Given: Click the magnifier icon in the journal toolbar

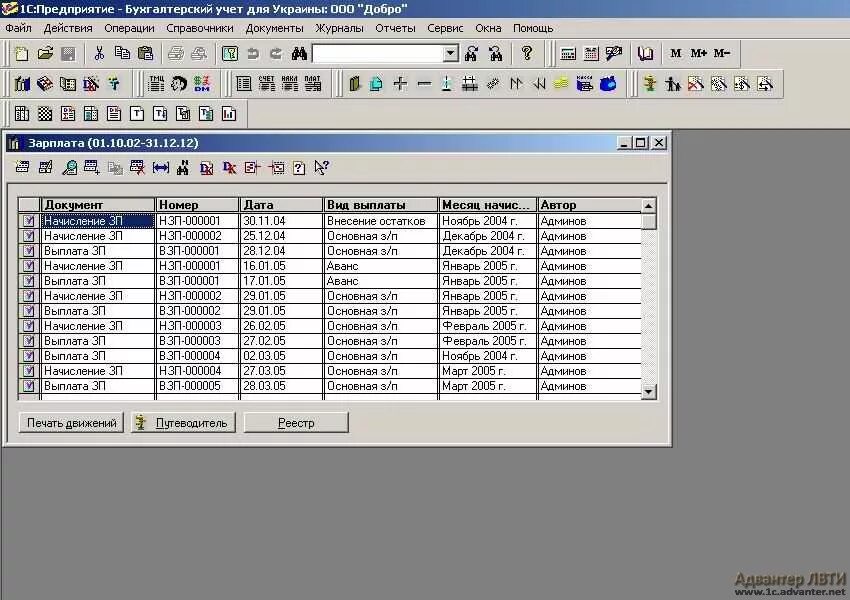Looking at the screenshot, I should [69, 167].
